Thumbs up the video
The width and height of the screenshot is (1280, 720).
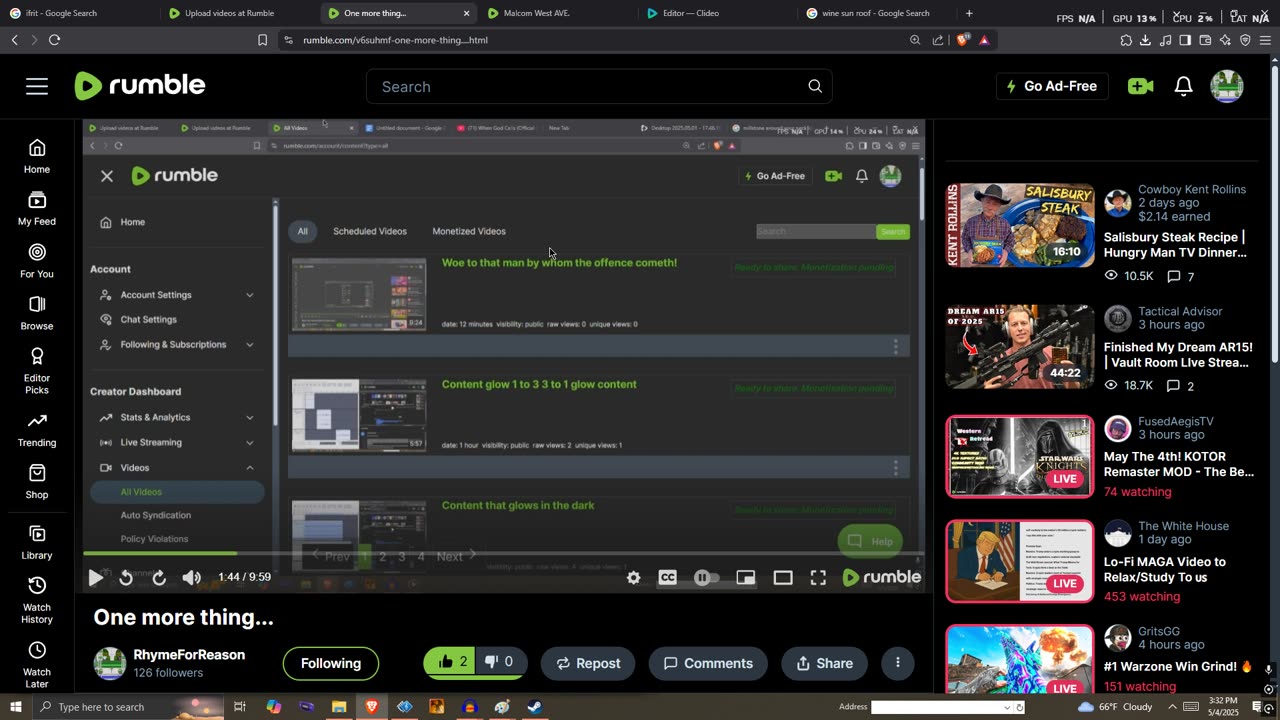tap(452, 662)
